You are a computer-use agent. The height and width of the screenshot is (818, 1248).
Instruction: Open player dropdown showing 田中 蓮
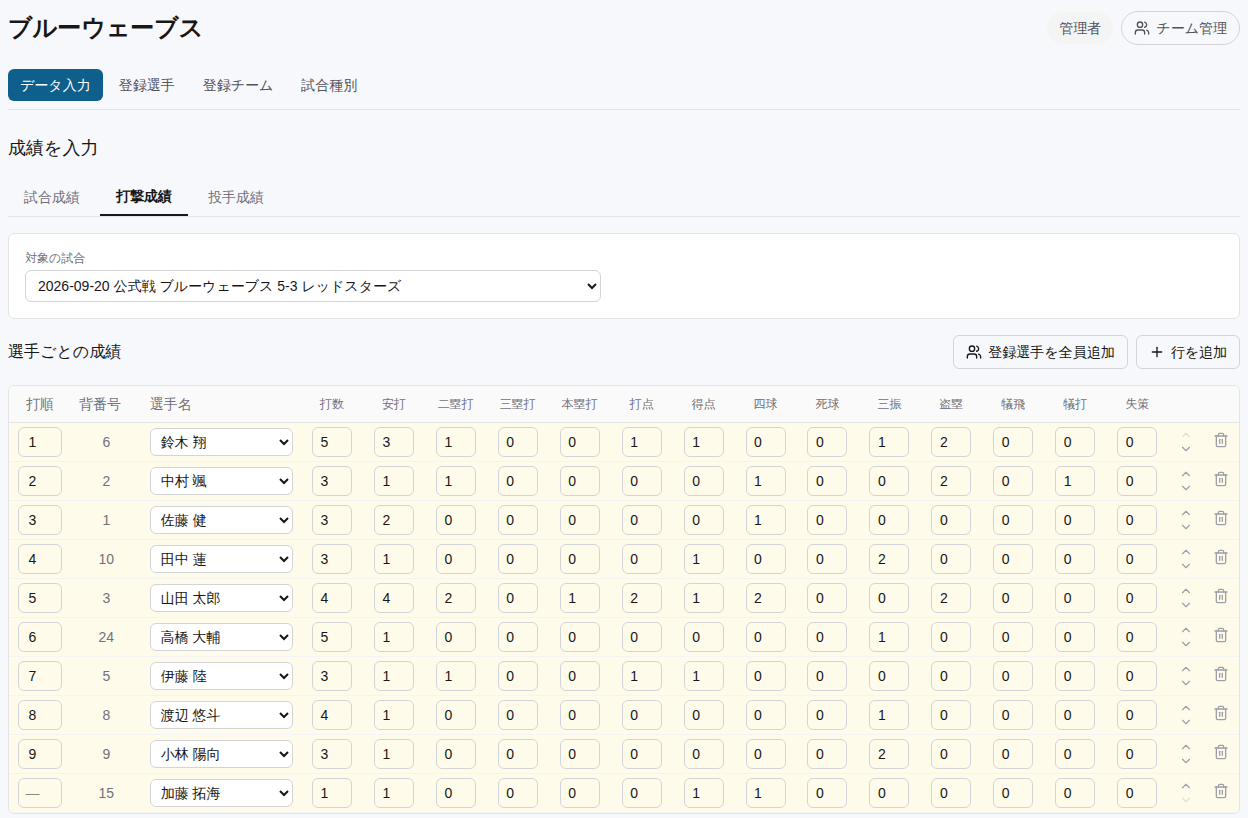tap(221, 559)
